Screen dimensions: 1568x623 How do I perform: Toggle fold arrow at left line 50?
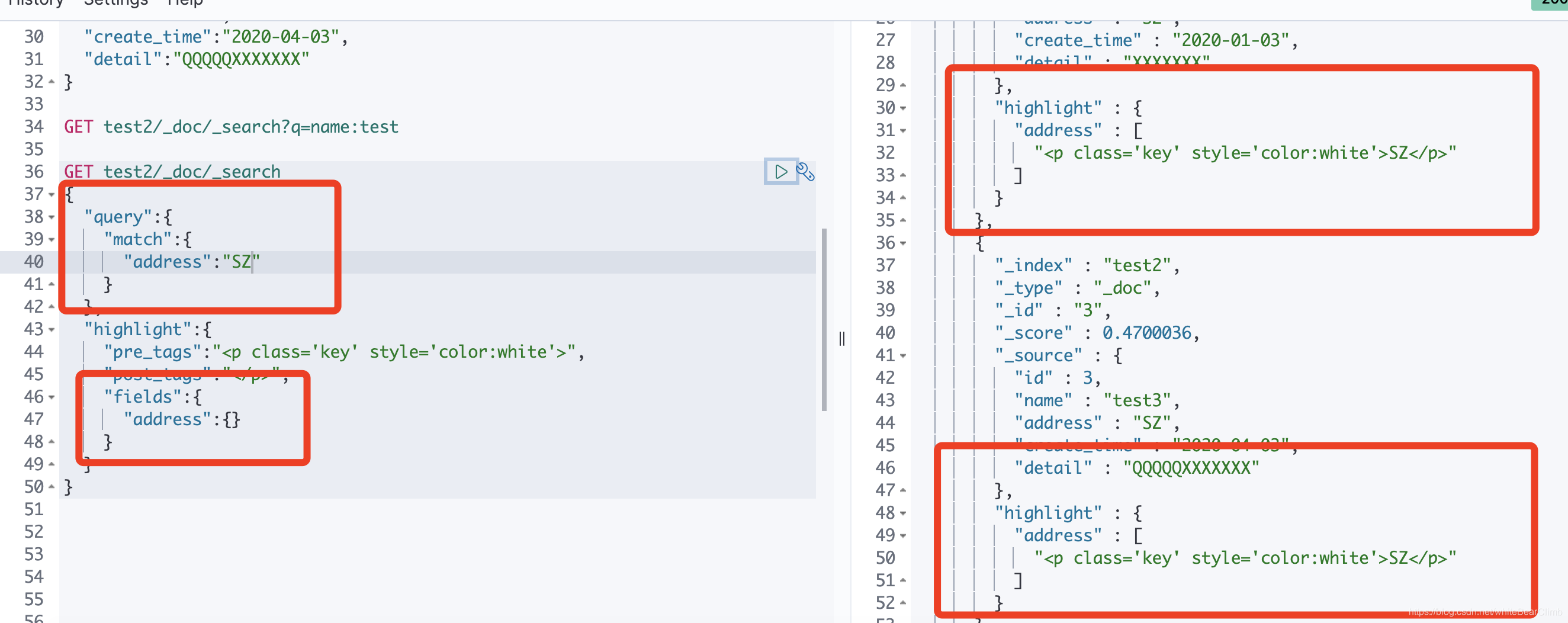point(52,487)
